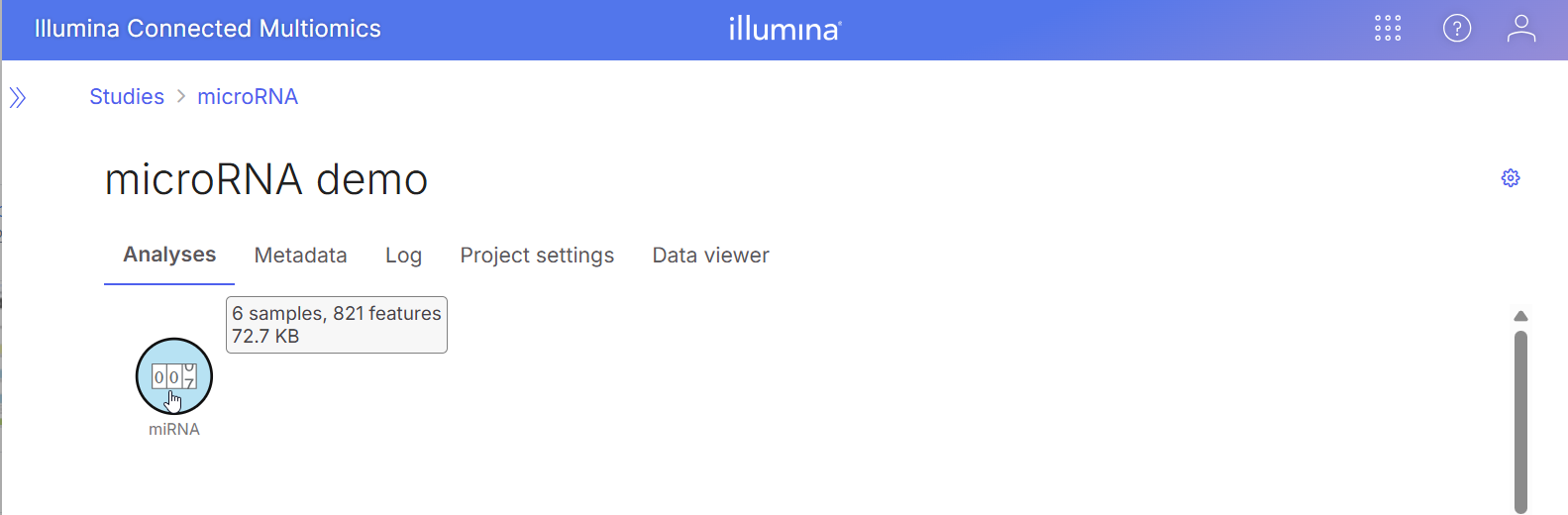Open the help question mark menu
Viewport: 1568px width, 515px height.
click(x=1456, y=29)
